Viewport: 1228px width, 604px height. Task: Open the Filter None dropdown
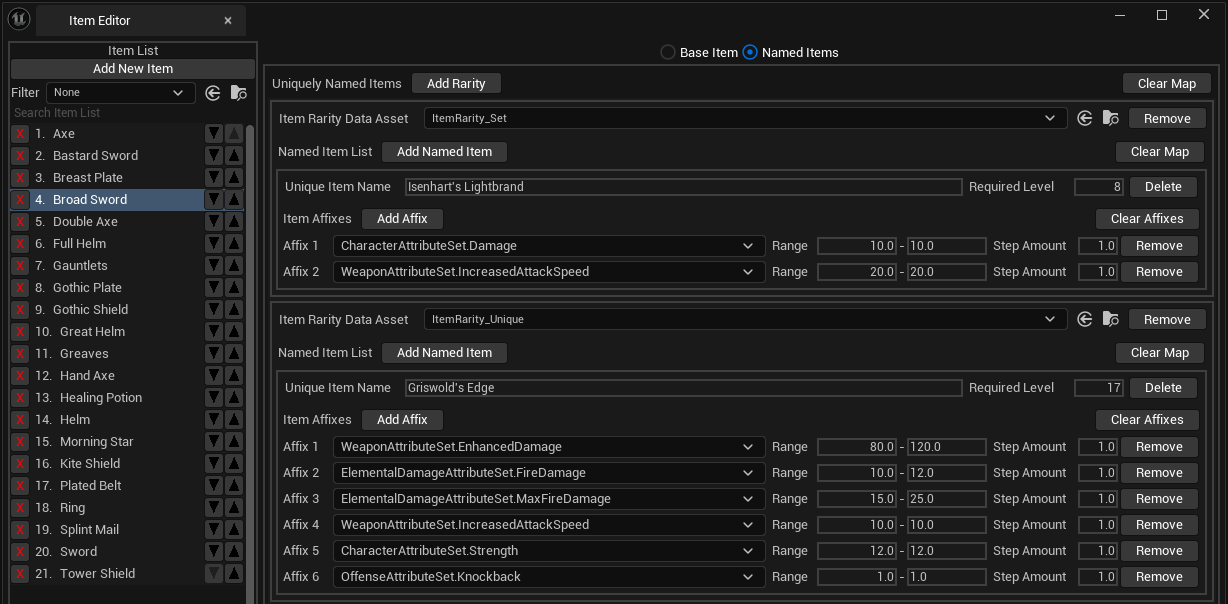pyautogui.click(x=121, y=93)
